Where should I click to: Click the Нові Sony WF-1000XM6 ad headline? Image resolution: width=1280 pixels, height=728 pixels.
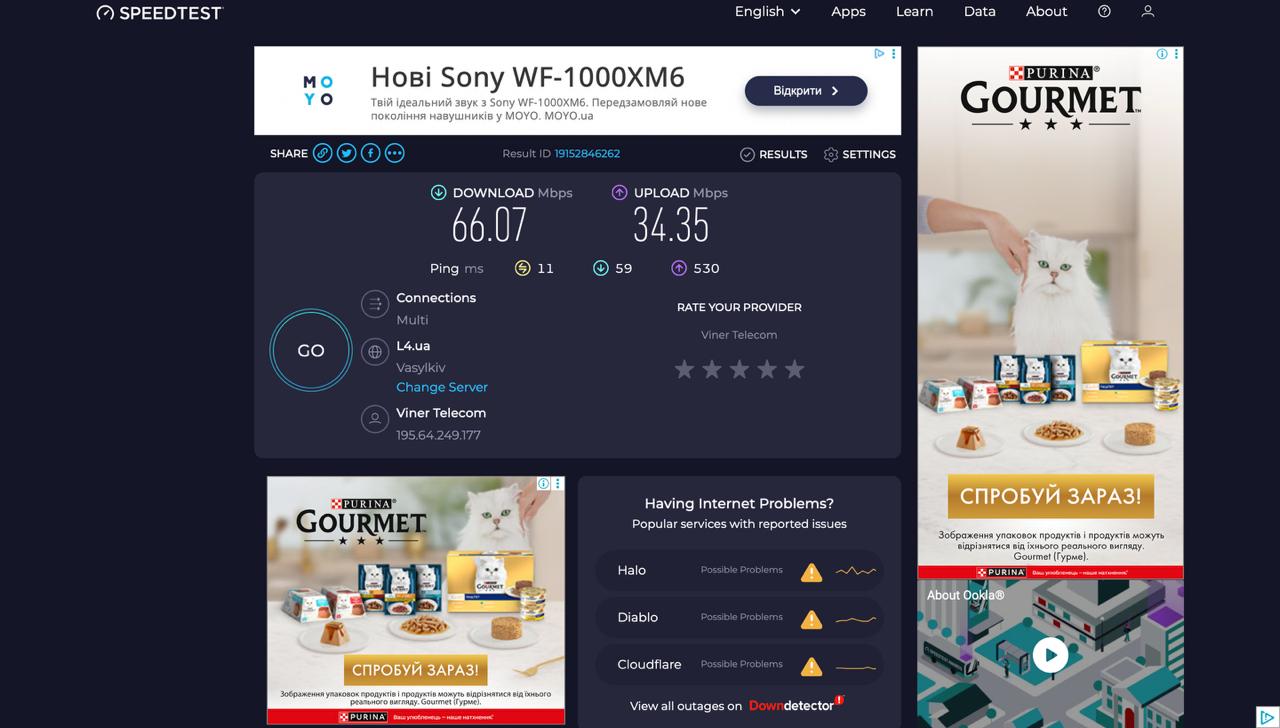tap(528, 77)
